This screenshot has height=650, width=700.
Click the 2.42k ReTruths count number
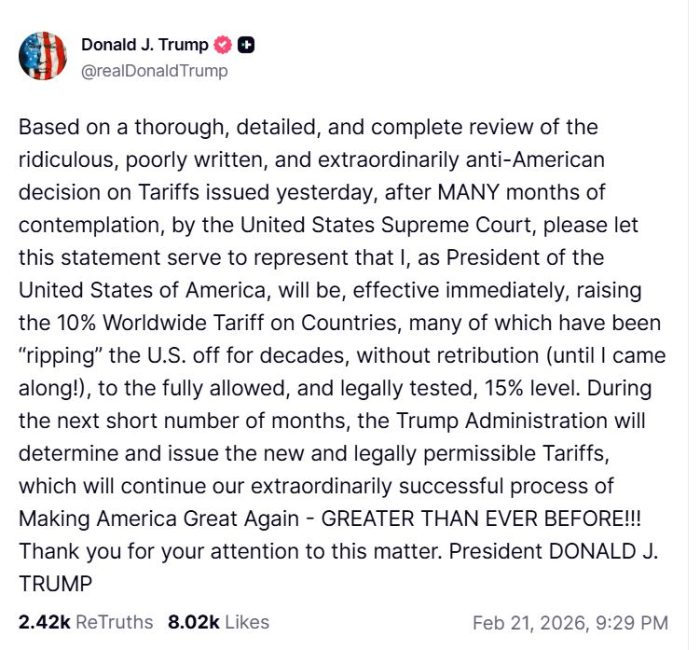pyautogui.click(x=44, y=622)
